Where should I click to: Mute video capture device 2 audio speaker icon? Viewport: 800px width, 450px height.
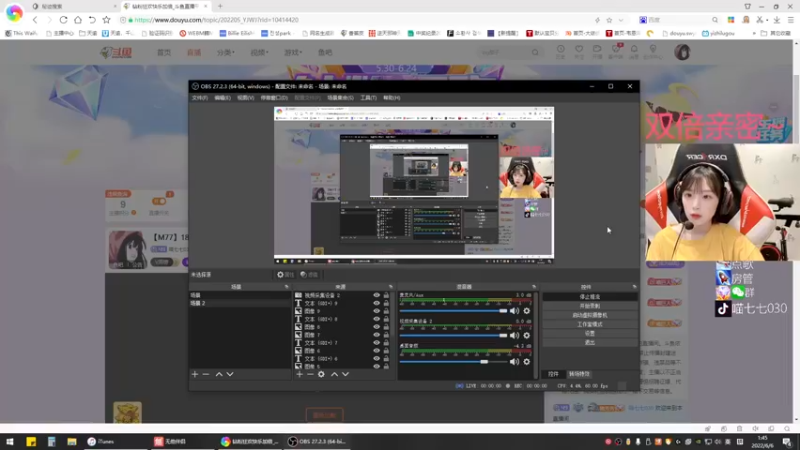point(514,335)
